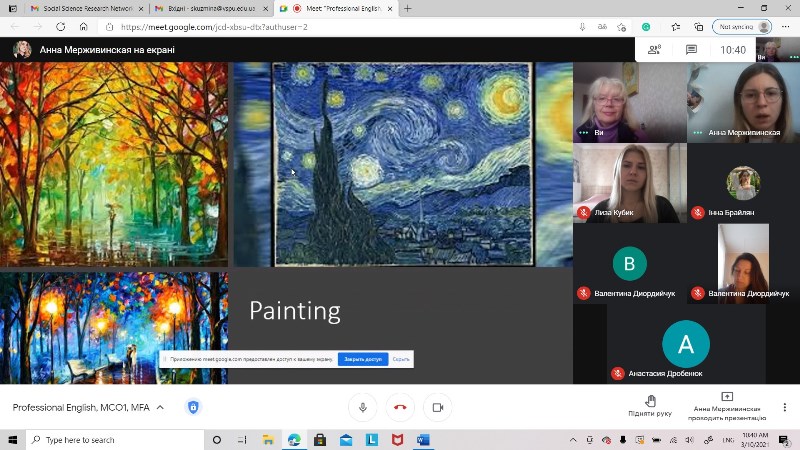The image size is (800, 450).
Task: Open the presentation status by Анна Мерживинская
Action: click(727, 407)
